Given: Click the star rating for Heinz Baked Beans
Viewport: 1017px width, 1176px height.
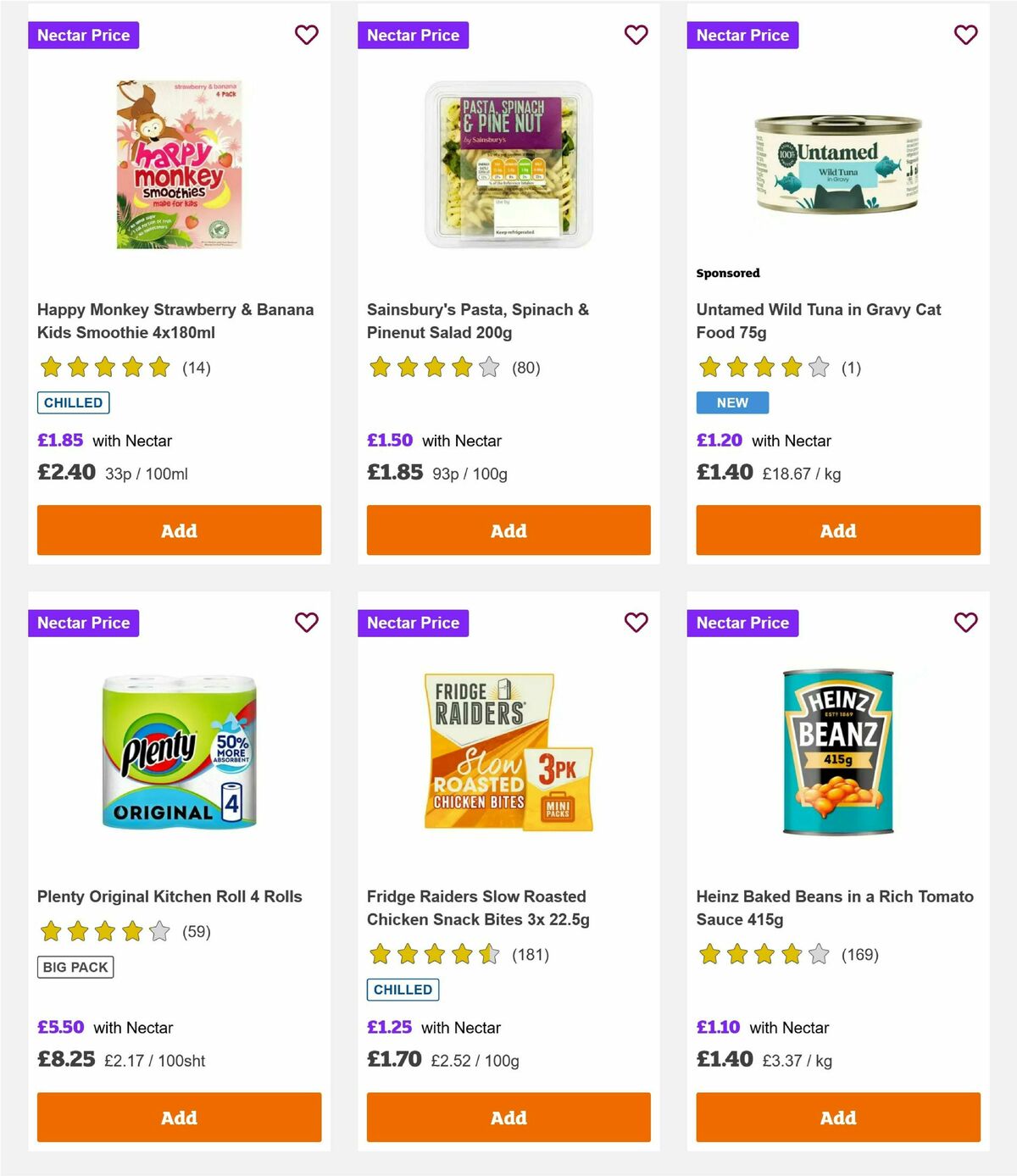Looking at the screenshot, I should pos(761,954).
